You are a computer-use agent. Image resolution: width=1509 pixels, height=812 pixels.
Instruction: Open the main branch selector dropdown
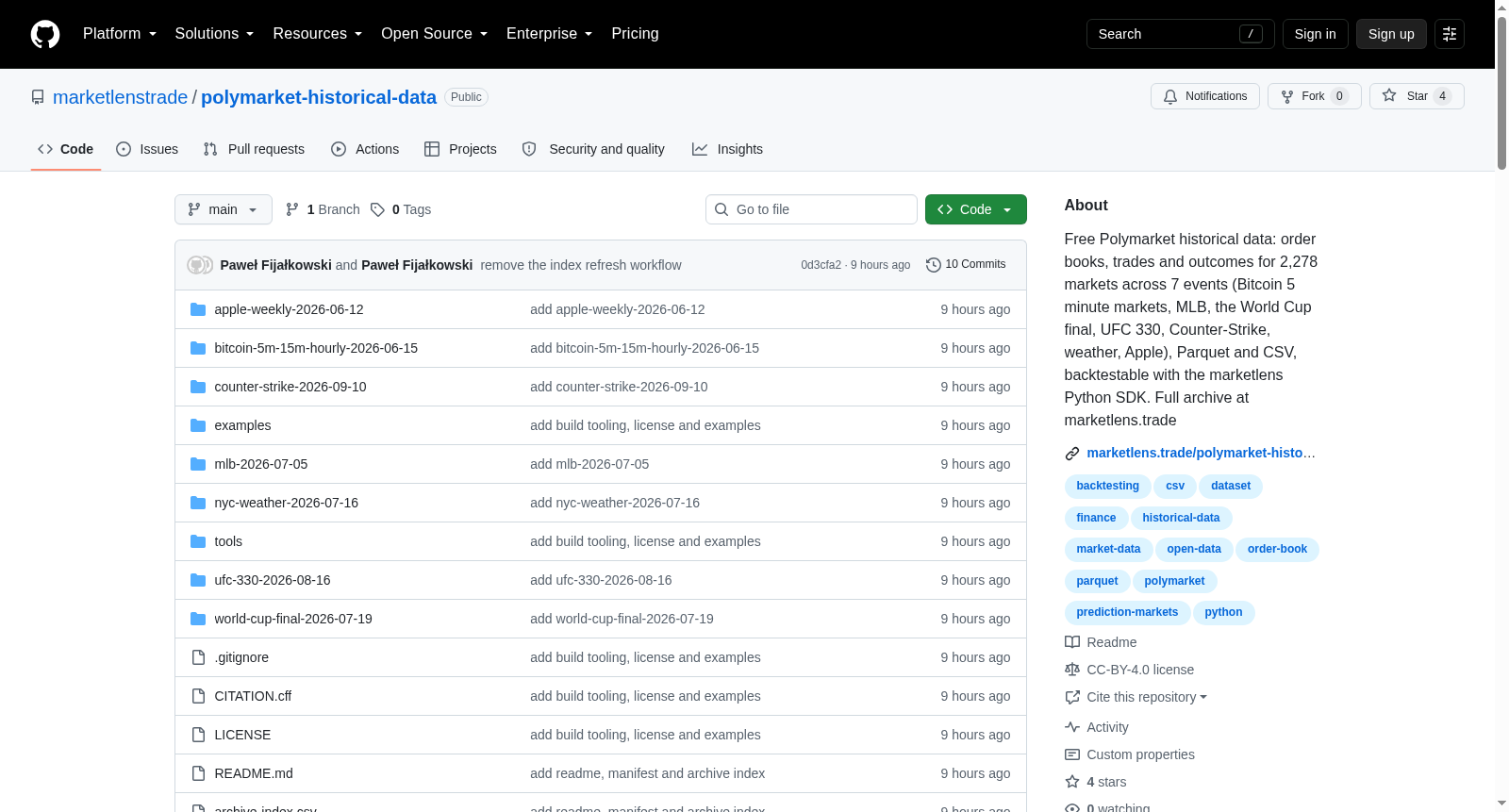(224, 209)
